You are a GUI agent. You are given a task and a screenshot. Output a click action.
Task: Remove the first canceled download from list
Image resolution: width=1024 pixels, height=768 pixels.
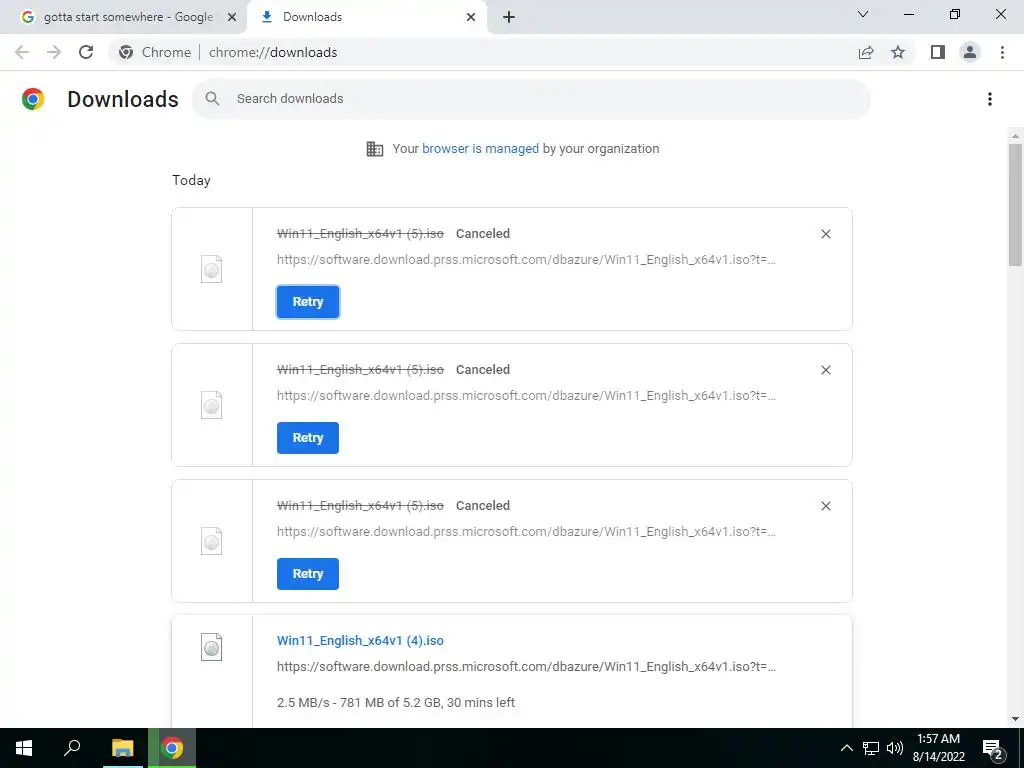point(825,234)
